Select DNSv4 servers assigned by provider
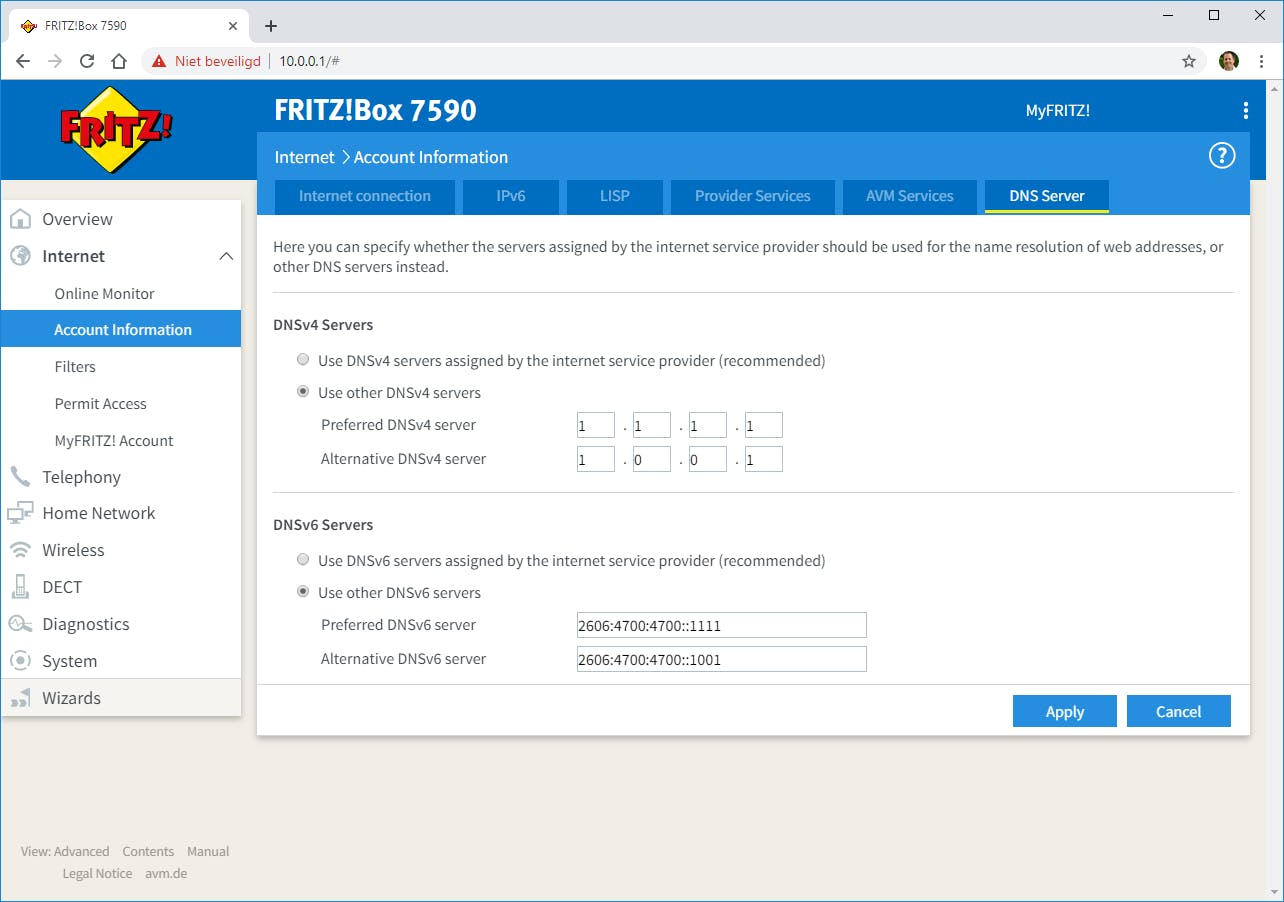Image resolution: width=1284 pixels, height=902 pixels. tap(303, 360)
